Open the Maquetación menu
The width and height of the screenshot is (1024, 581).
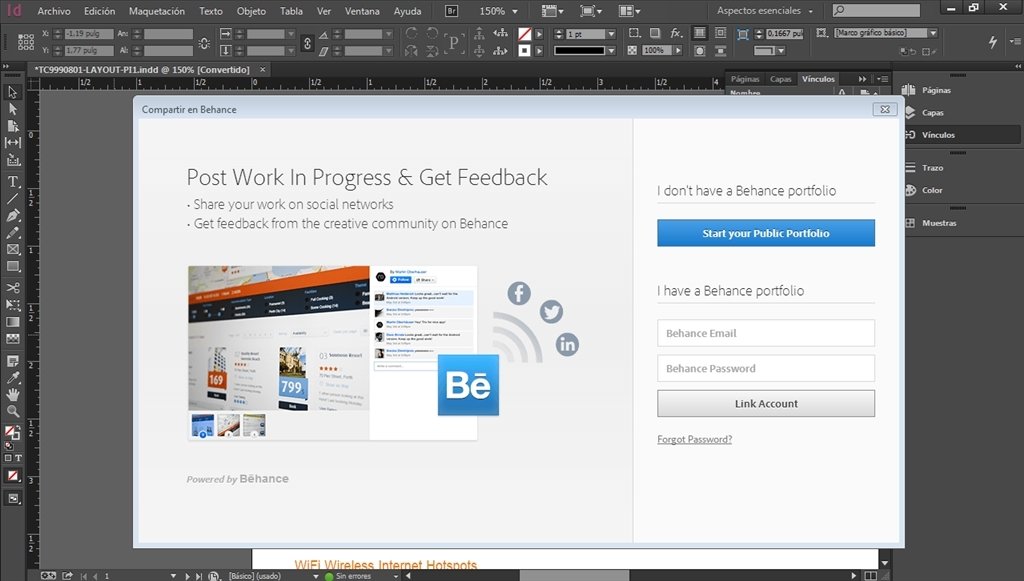(x=157, y=11)
